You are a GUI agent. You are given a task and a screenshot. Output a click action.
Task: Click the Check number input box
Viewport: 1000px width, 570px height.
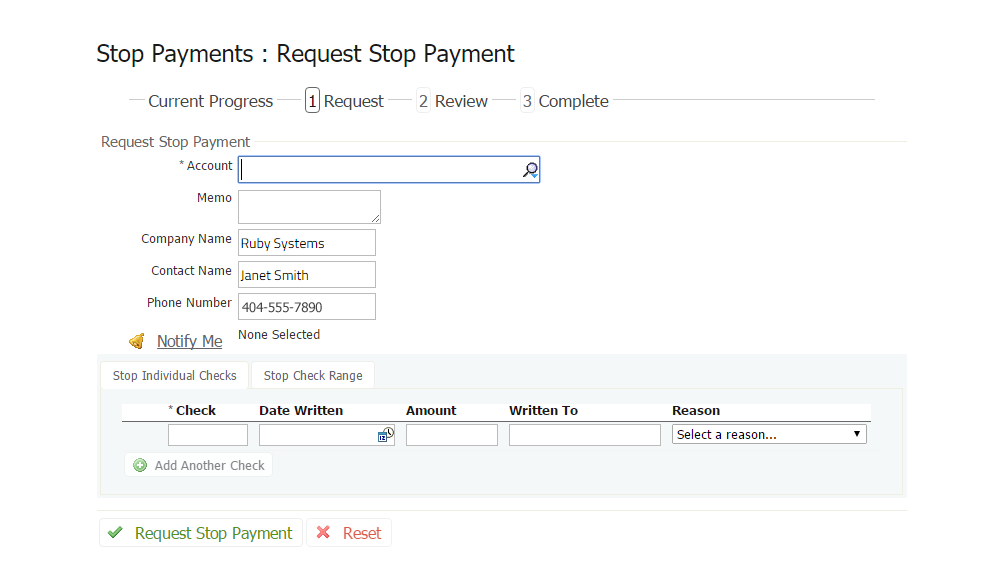tap(208, 435)
